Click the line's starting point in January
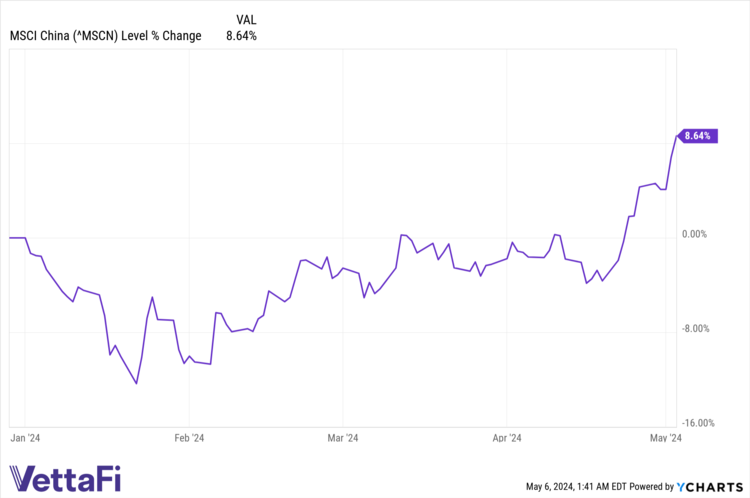 point(9,238)
